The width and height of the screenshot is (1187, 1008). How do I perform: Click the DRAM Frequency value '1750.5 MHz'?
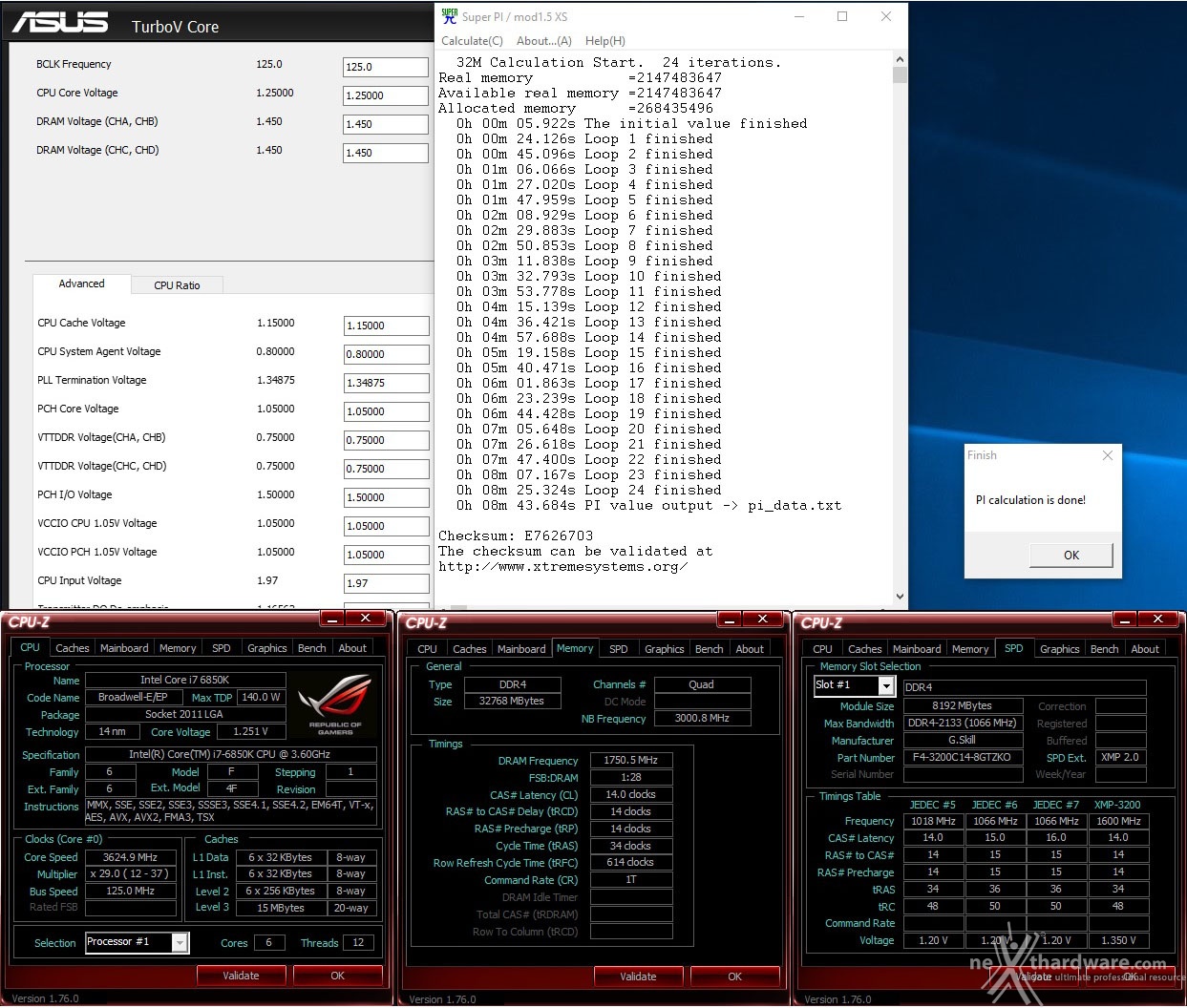pos(631,761)
